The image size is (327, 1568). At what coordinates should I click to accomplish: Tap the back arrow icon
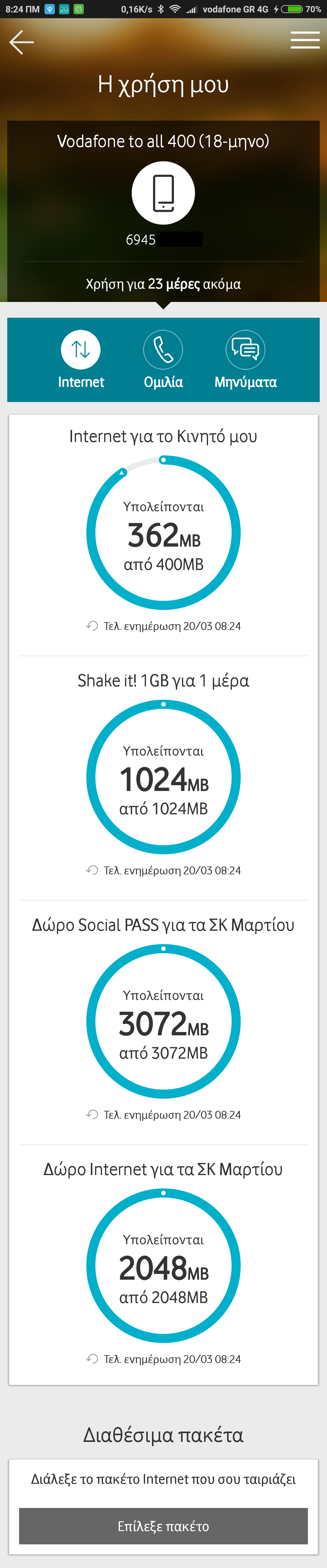(x=22, y=42)
